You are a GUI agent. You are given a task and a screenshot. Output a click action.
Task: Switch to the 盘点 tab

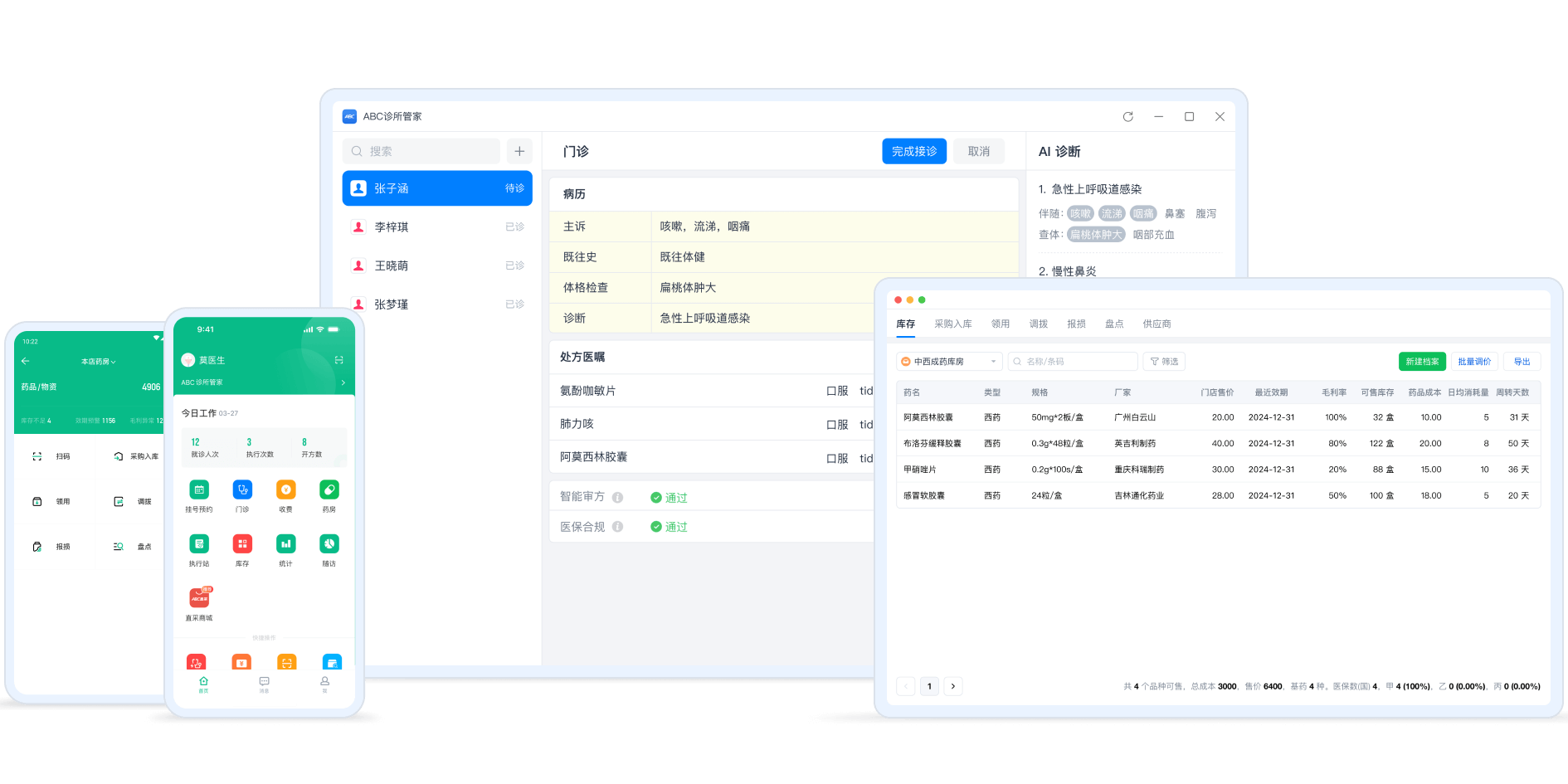[1113, 324]
